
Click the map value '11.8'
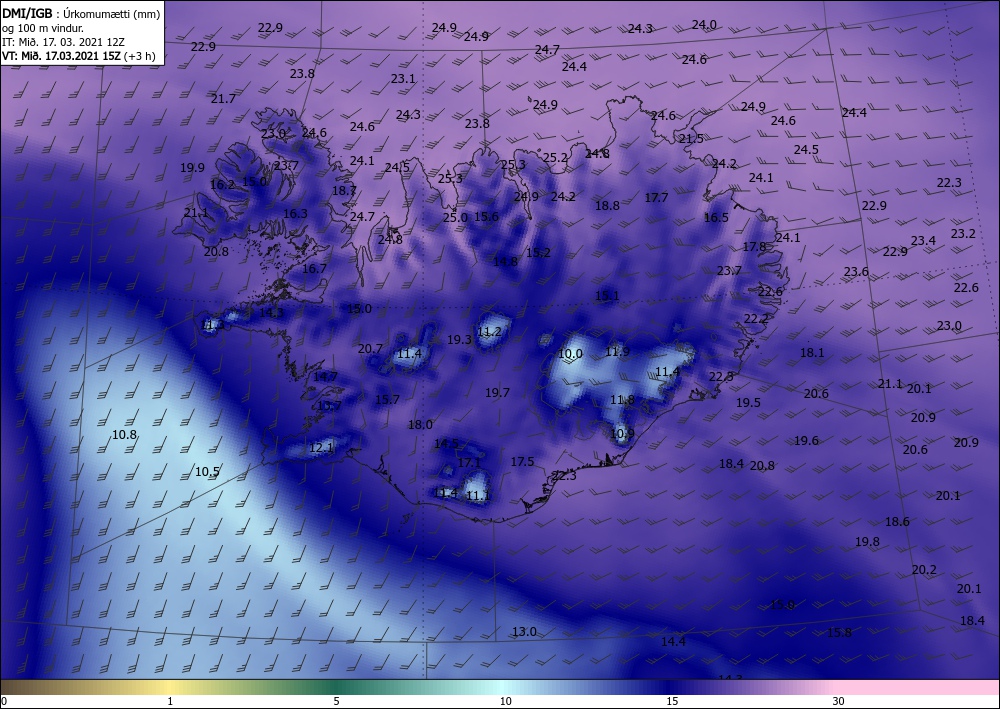click(x=622, y=400)
